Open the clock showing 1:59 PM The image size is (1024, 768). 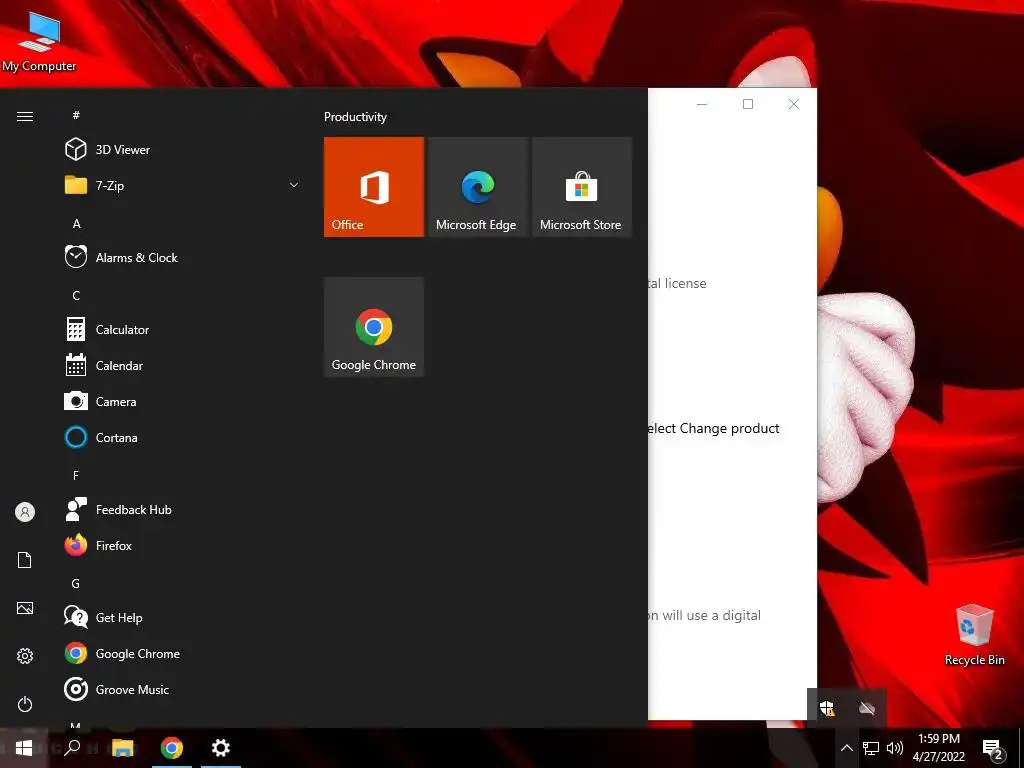(939, 748)
